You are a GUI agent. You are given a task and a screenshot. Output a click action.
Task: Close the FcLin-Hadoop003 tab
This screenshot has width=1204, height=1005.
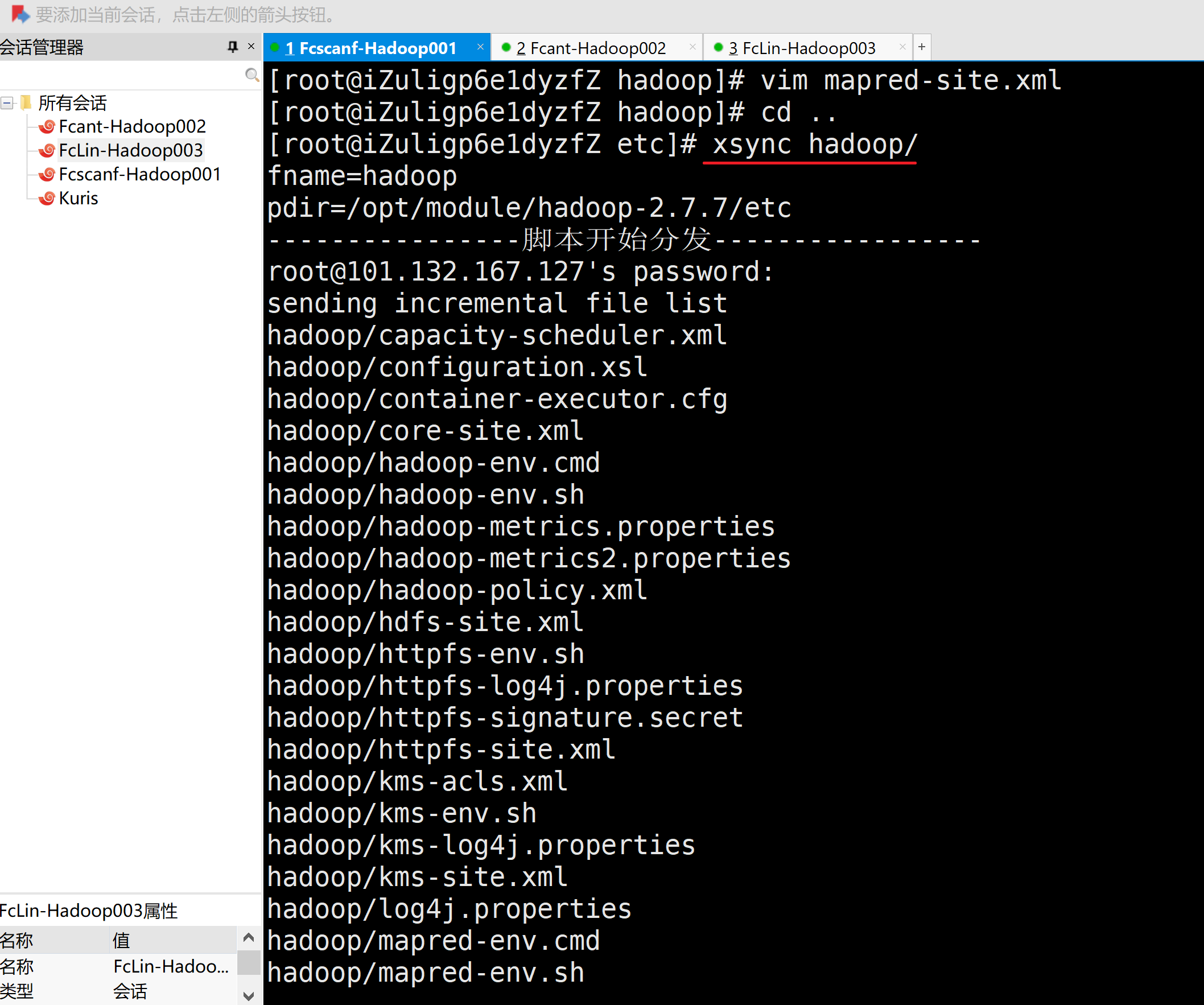tap(902, 47)
